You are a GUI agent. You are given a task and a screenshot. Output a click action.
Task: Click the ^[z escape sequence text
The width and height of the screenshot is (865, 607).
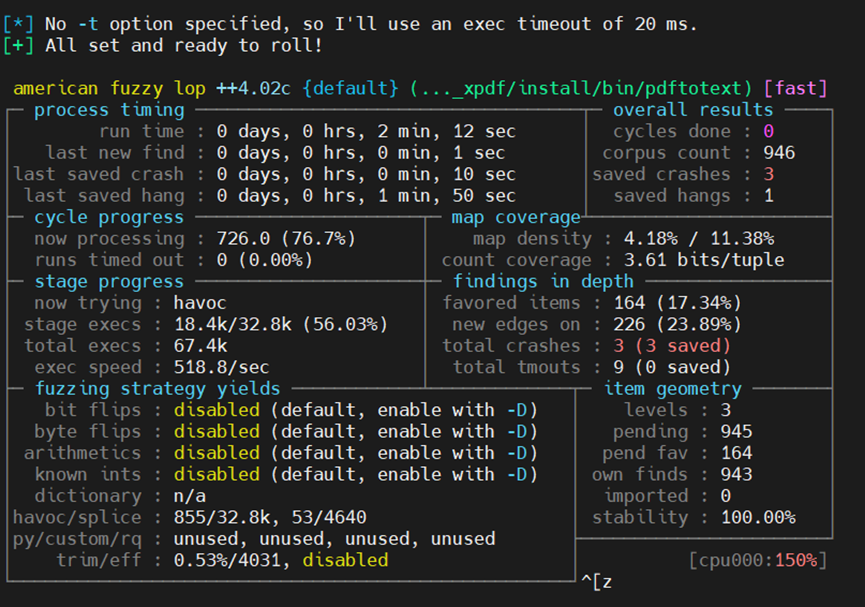[x=597, y=582]
